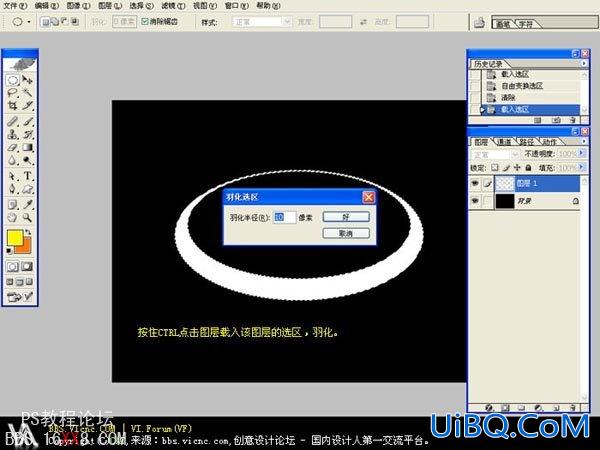The width and height of the screenshot is (600, 450).
Task: Open 画笔 tab in palette well
Action: click(x=503, y=24)
